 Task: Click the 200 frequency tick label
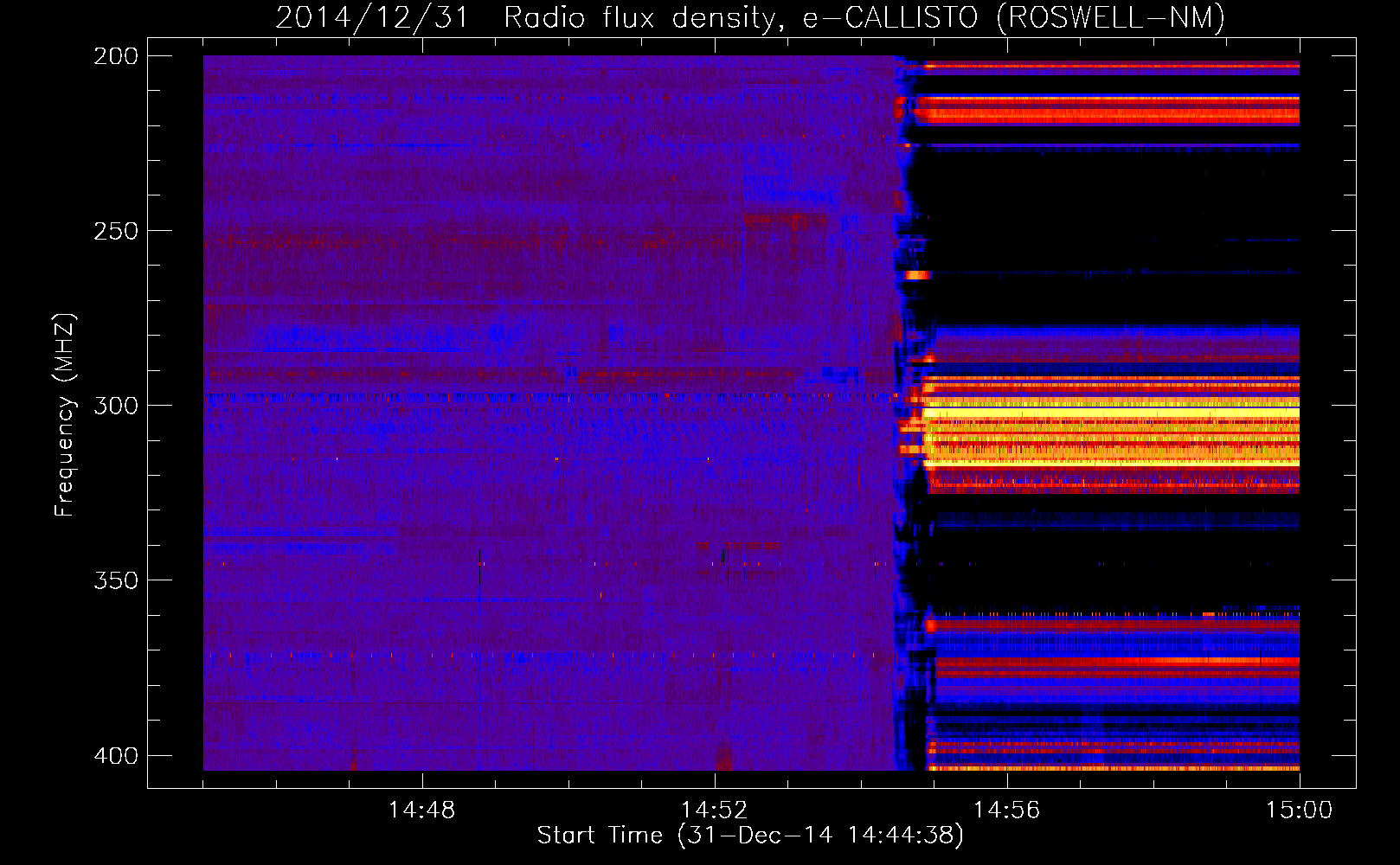coord(116,56)
